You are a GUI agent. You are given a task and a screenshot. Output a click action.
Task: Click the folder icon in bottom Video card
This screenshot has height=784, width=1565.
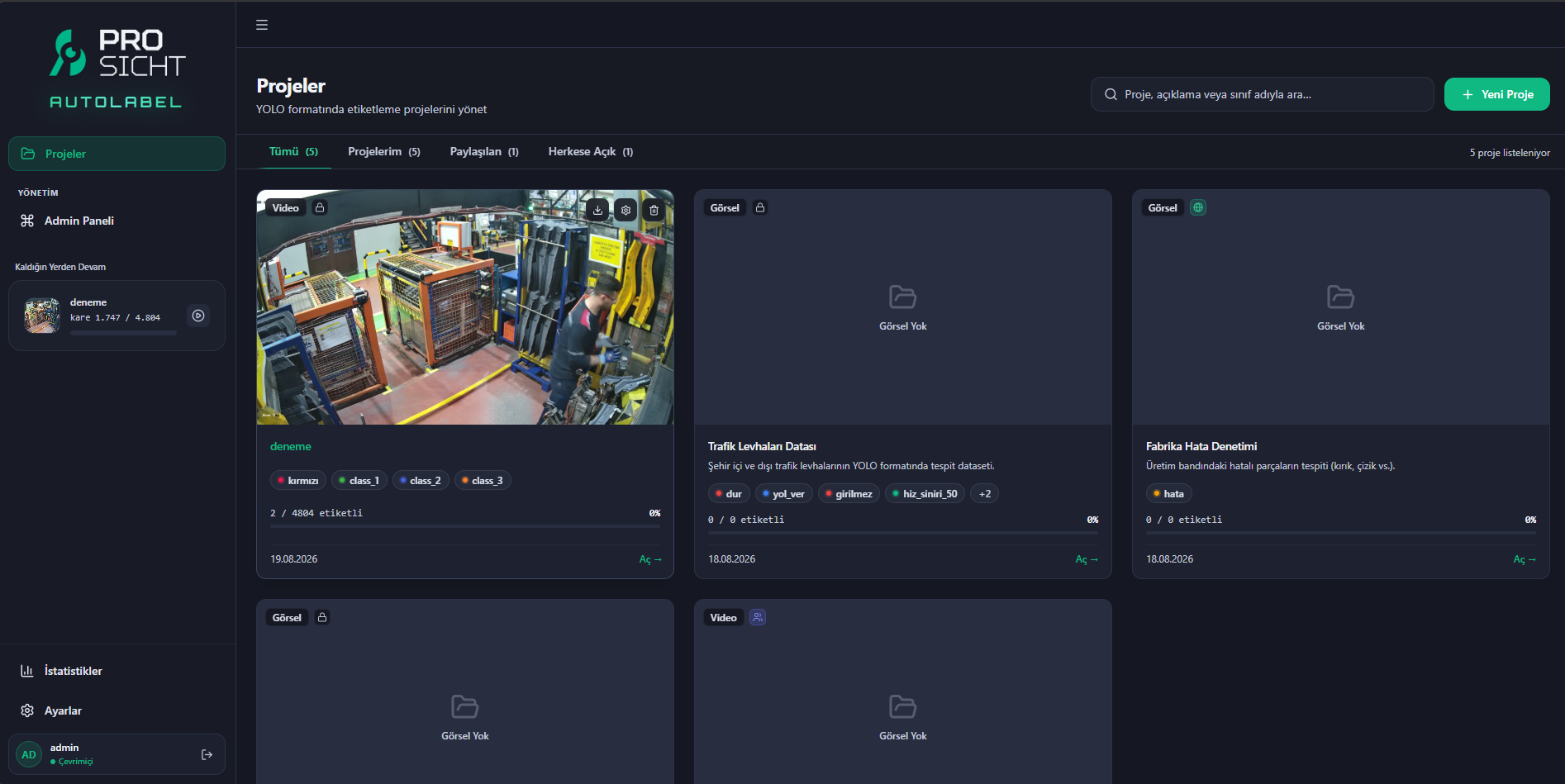pos(902,706)
